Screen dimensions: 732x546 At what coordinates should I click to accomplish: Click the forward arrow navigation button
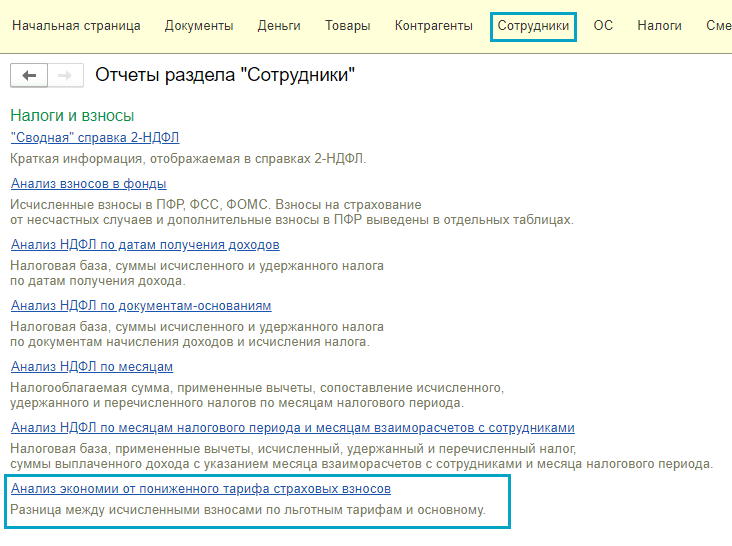coord(65,75)
